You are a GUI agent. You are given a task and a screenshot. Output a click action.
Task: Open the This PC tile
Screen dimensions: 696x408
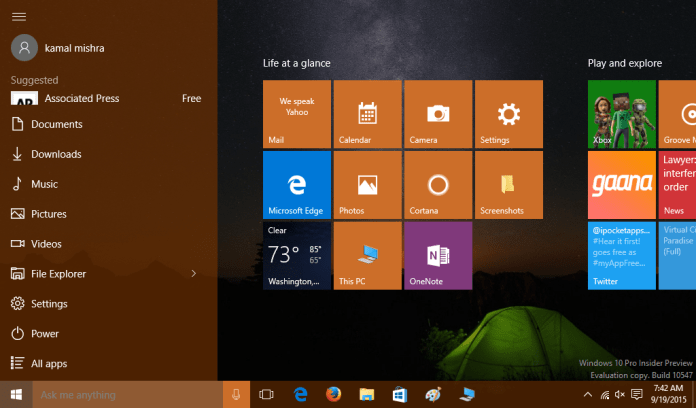(x=368, y=256)
